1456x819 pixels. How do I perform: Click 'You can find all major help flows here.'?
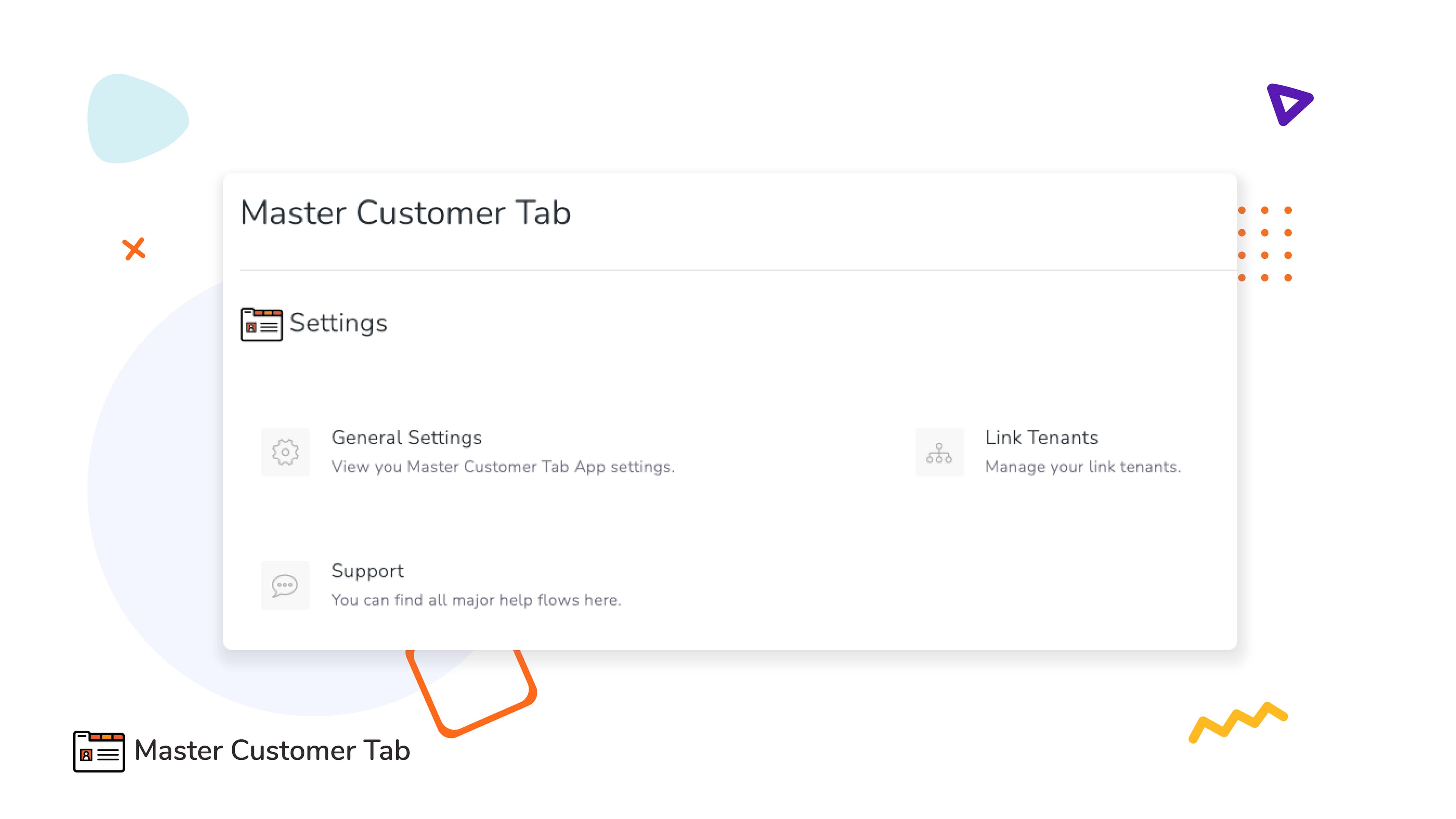click(x=477, y=600)
